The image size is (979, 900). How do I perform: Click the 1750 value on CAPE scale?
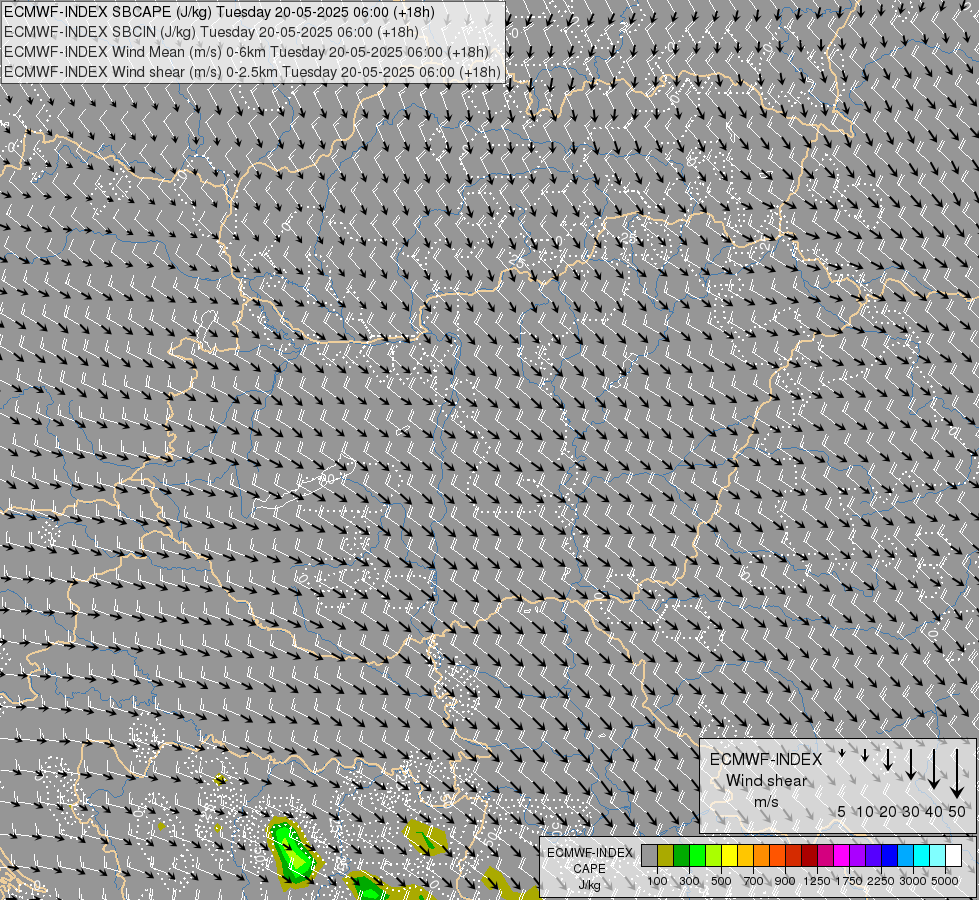click(849, 881)
